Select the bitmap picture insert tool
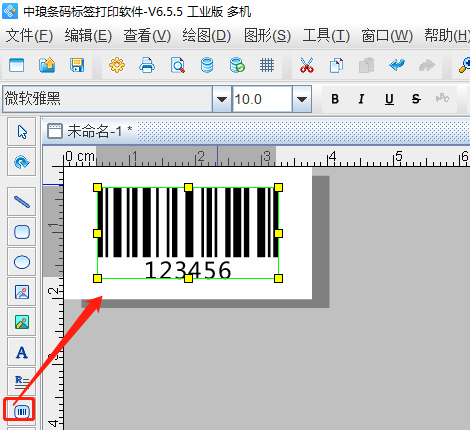This screenshot has width=470, height=430. click(22, 322)
